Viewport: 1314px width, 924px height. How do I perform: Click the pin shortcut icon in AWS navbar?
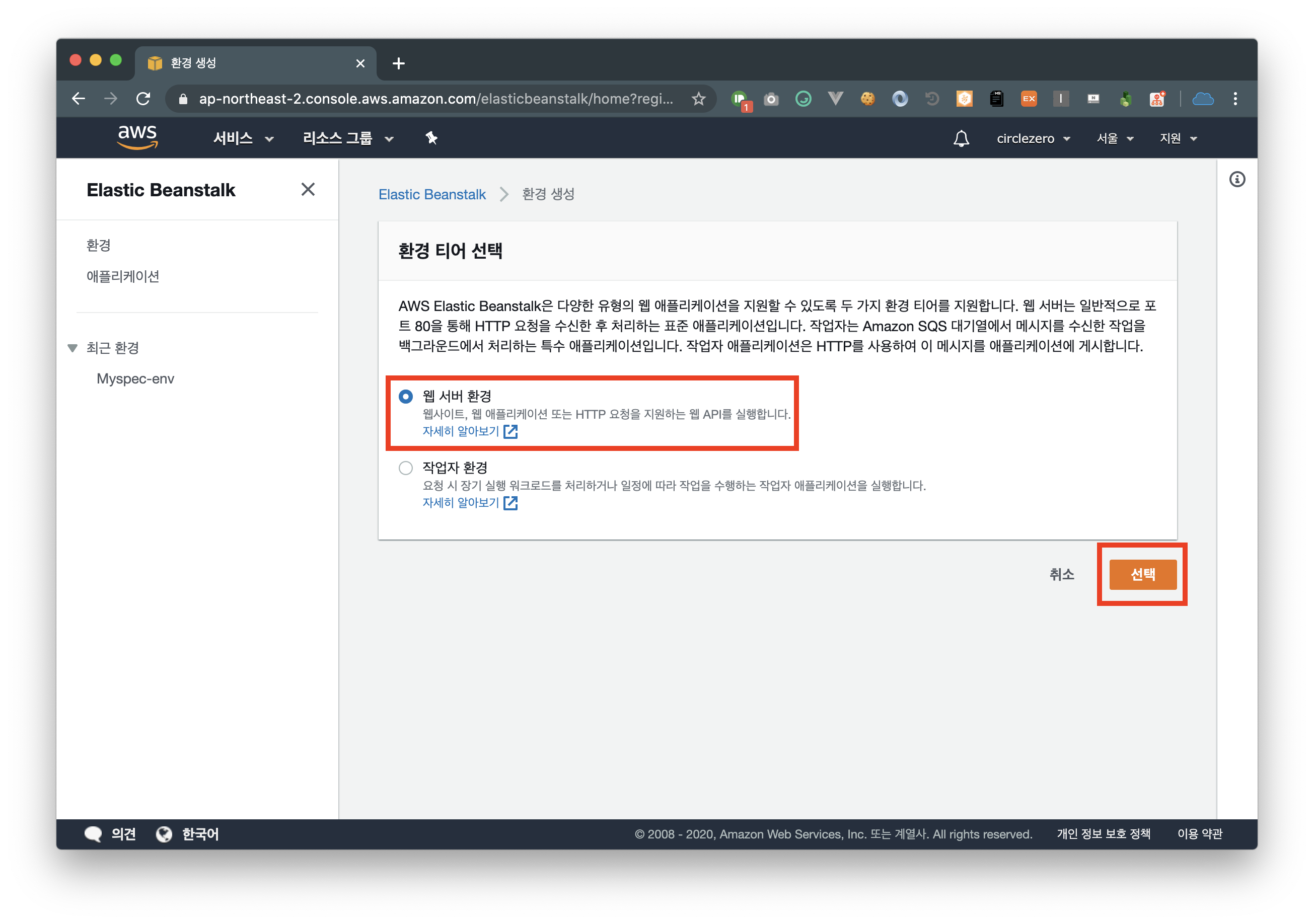point(431,138)
